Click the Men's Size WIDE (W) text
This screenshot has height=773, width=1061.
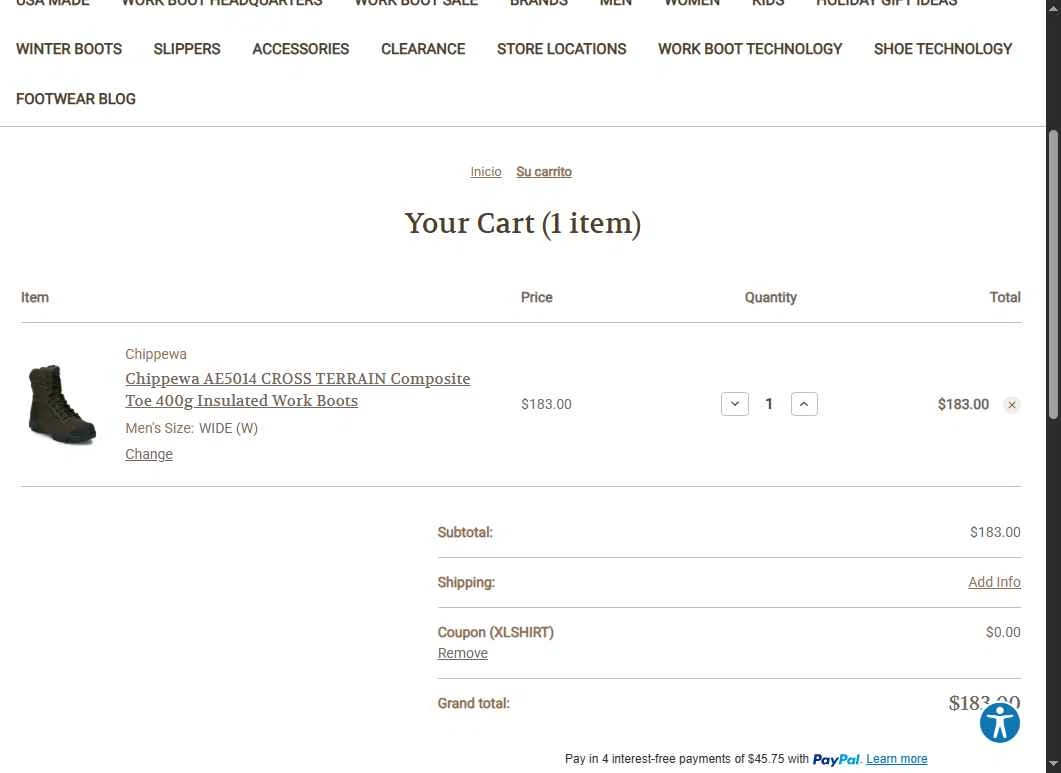coord(191,428)
